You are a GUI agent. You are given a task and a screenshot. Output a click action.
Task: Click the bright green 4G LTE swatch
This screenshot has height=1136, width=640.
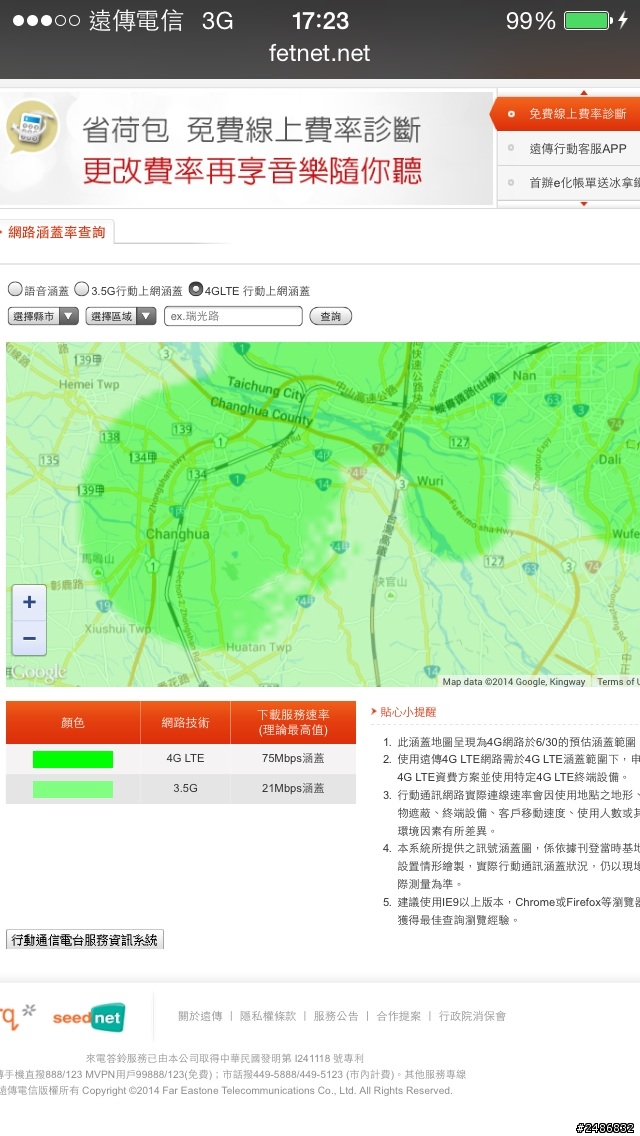[72, 759]
